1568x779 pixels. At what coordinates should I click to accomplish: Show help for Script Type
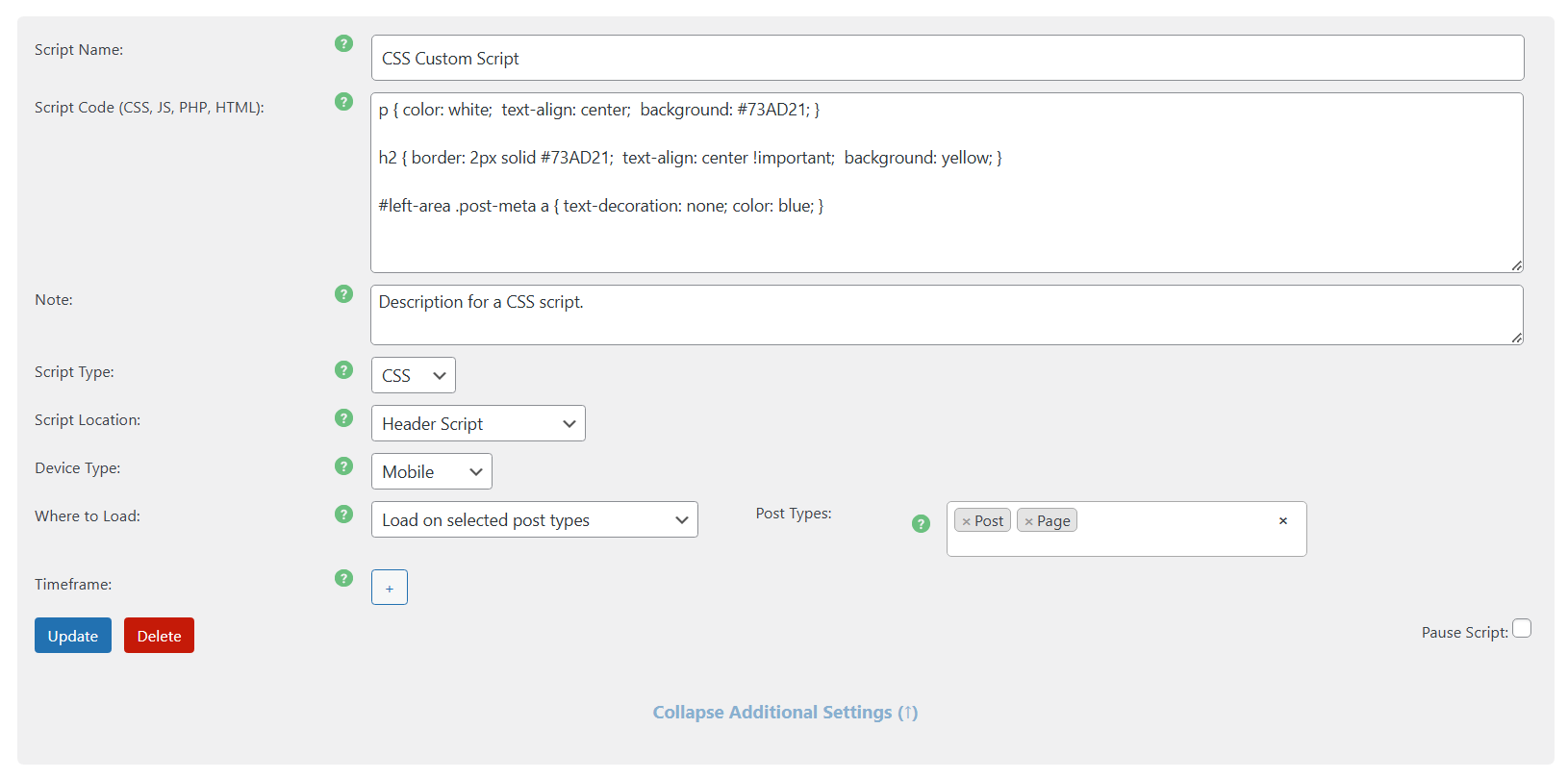click(x=343, y=370)
